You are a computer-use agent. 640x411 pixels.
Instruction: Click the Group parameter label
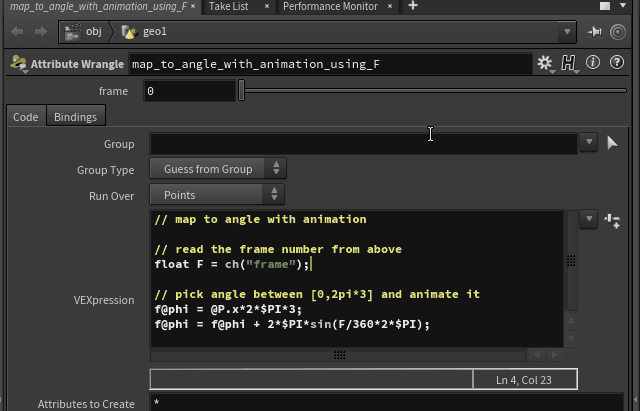point(119,144)
